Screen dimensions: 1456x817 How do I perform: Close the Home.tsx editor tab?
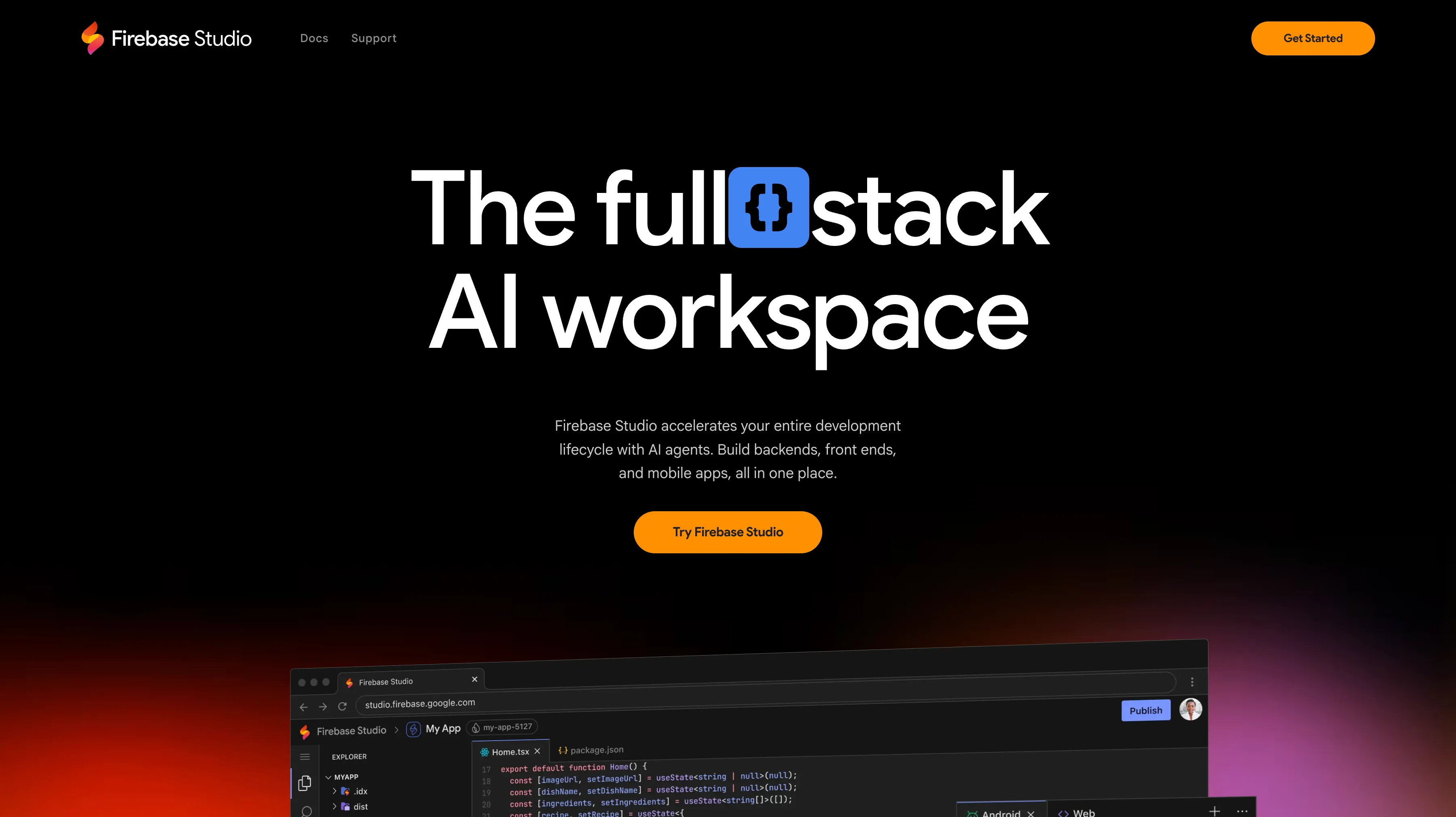click(x=537, y=751)
